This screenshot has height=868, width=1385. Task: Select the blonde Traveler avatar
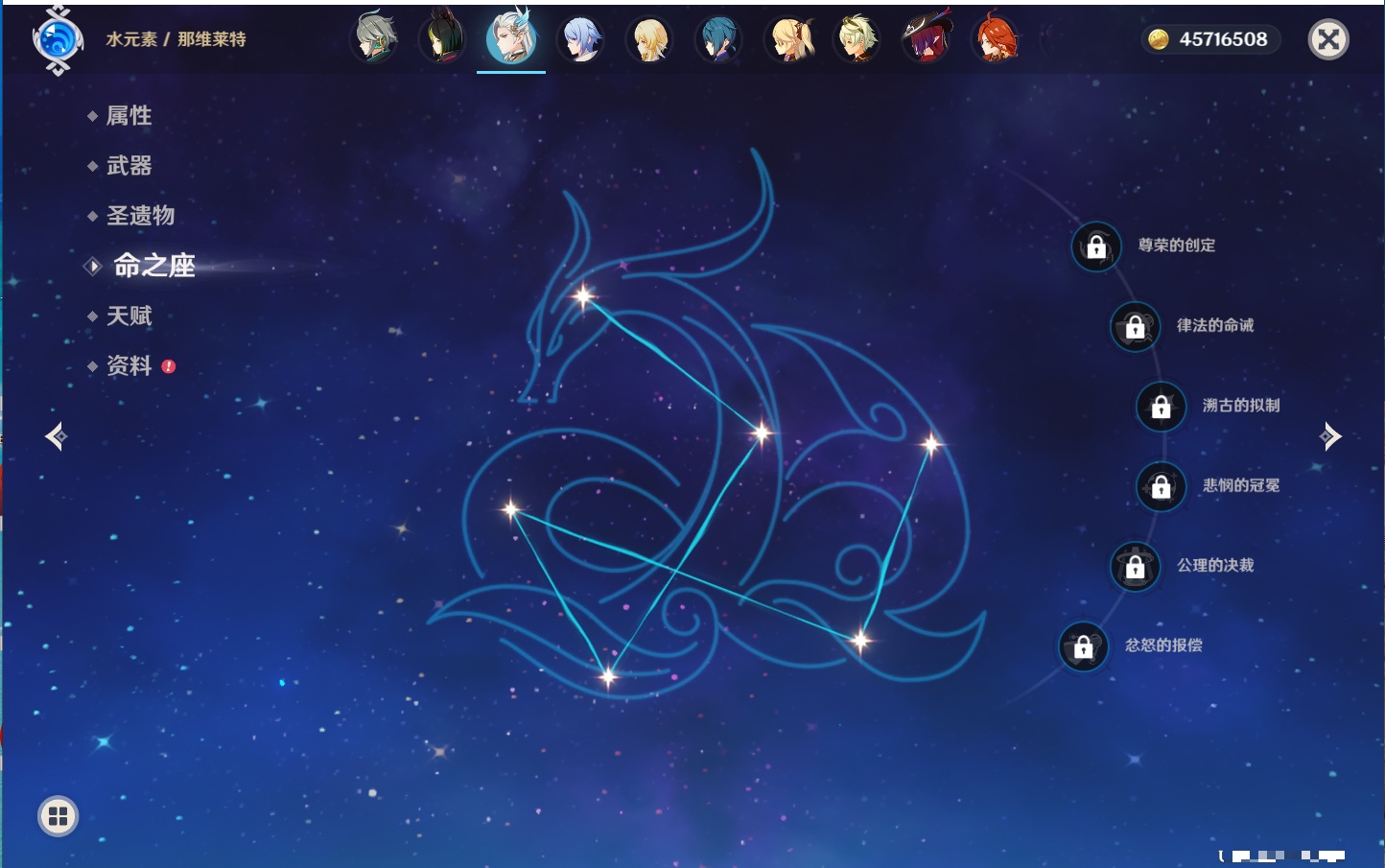650,39
